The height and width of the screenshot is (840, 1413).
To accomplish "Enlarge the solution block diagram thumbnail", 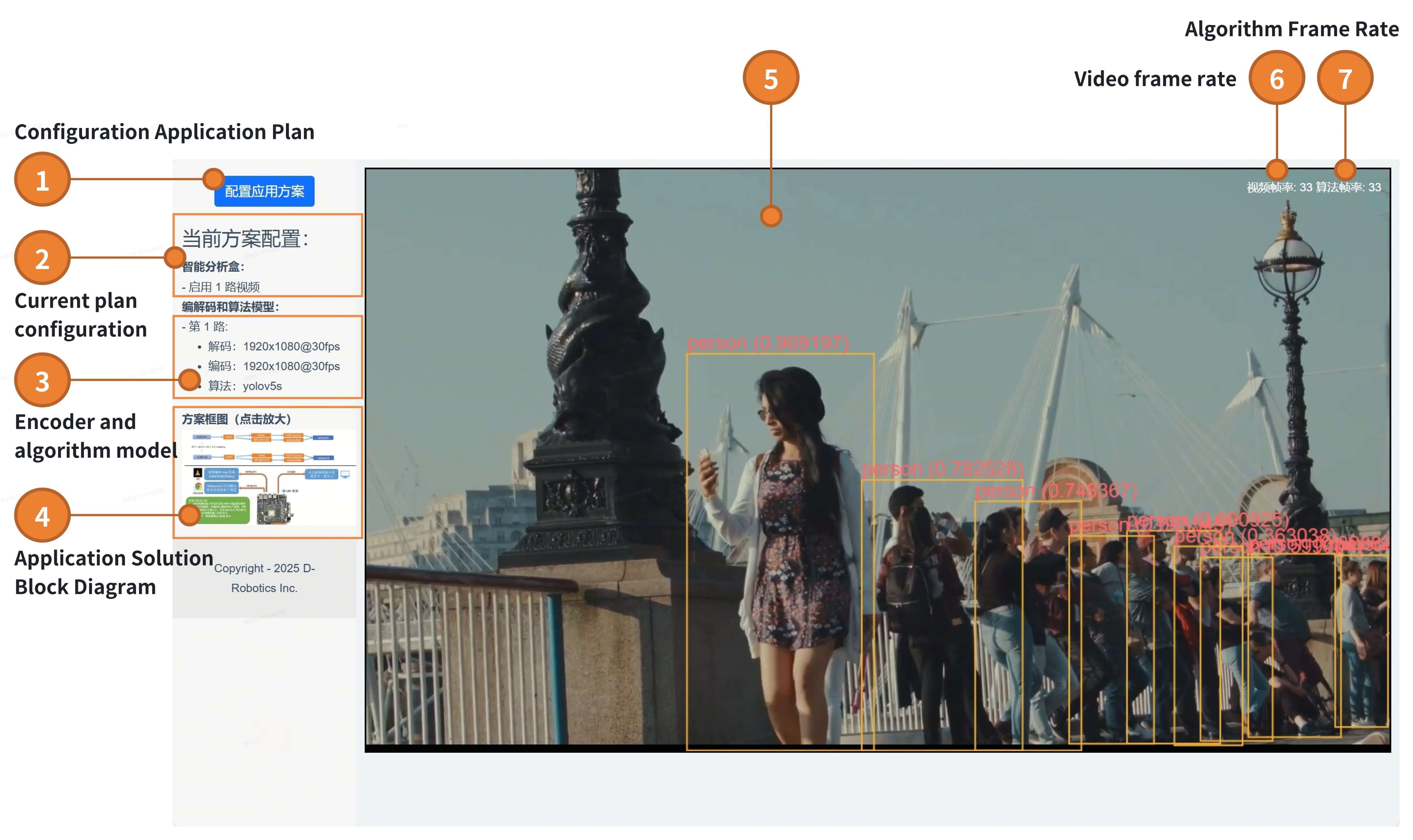I will (x=269, y=478).
